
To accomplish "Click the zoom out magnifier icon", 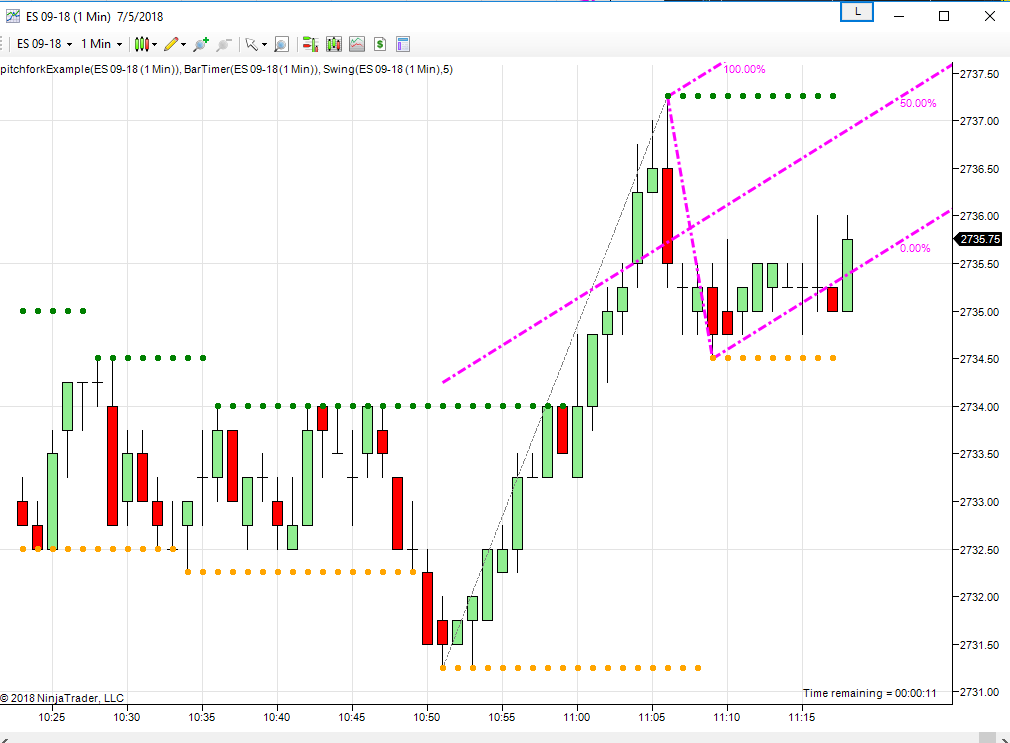I will (x=224, y=44).
